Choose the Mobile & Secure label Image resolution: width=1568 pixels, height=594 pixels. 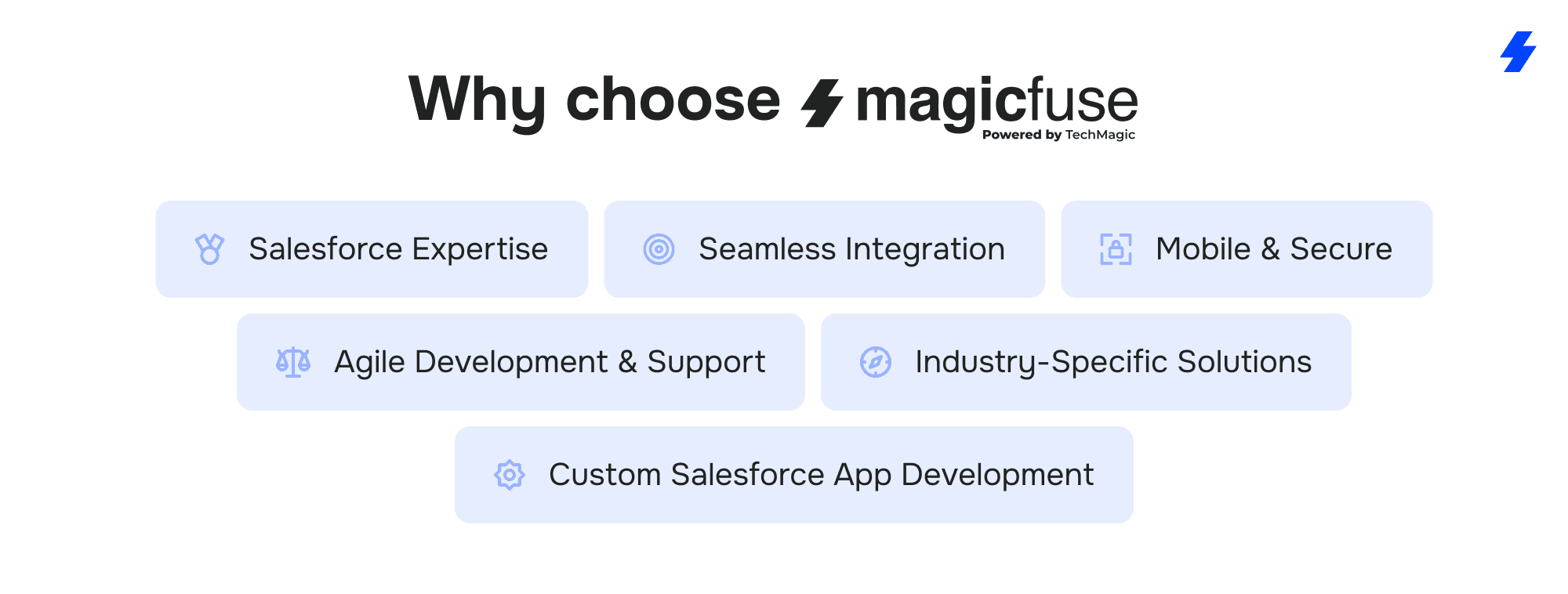tap(1273, 249)
